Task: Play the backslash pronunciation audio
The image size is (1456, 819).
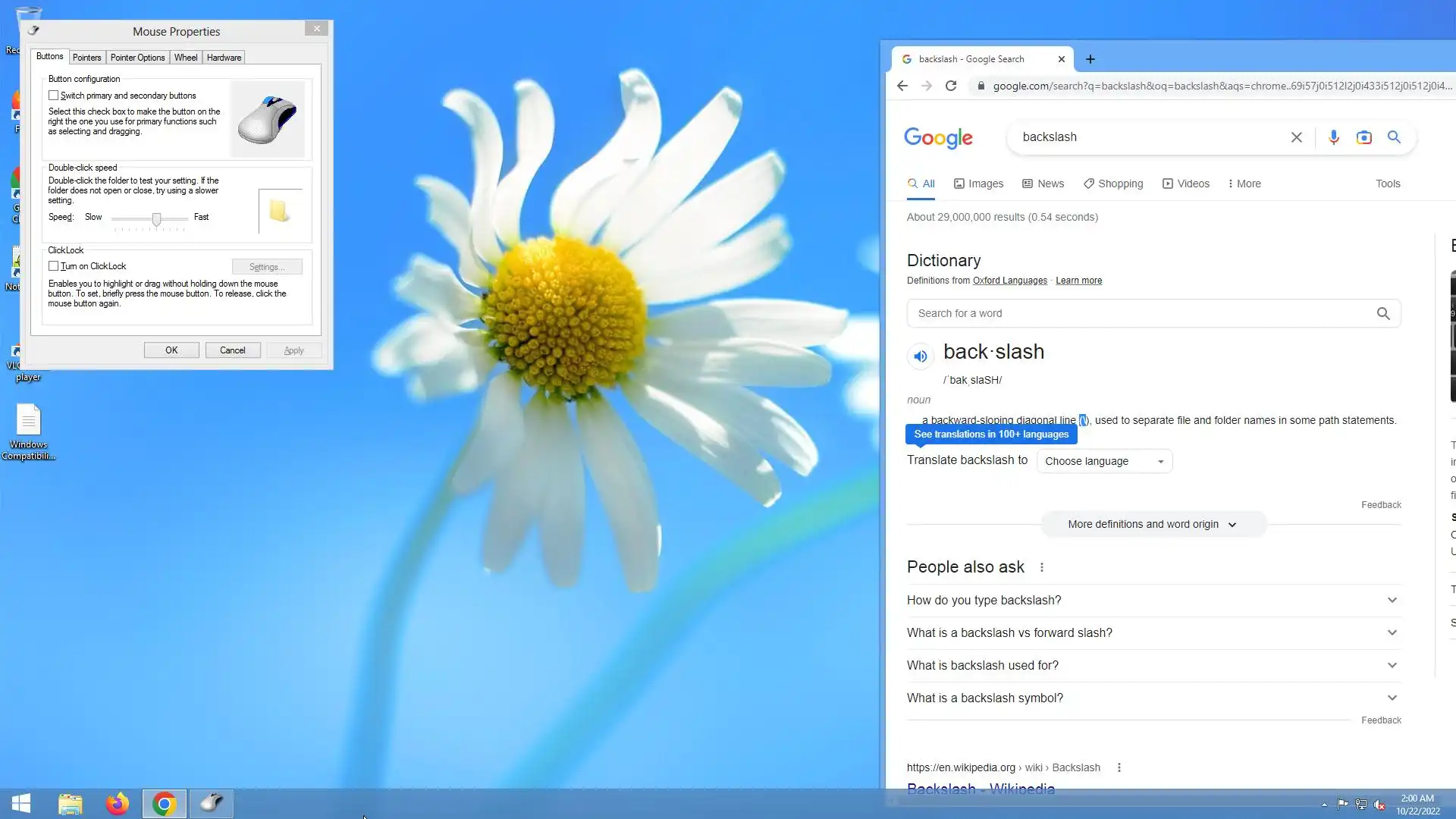Action: coord(920,356)
